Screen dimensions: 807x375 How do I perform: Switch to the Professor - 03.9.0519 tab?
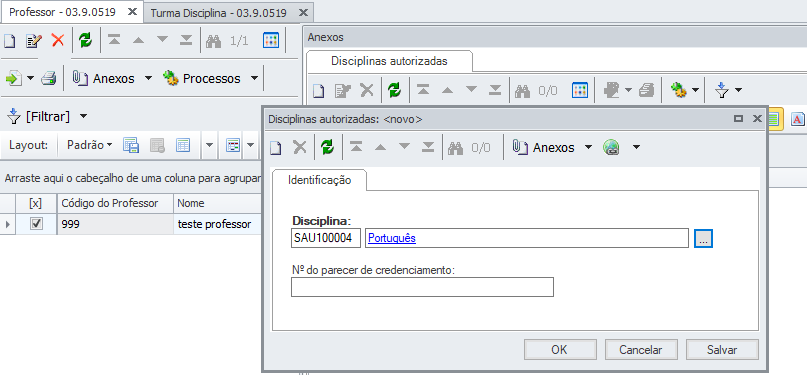click(62, 12)
